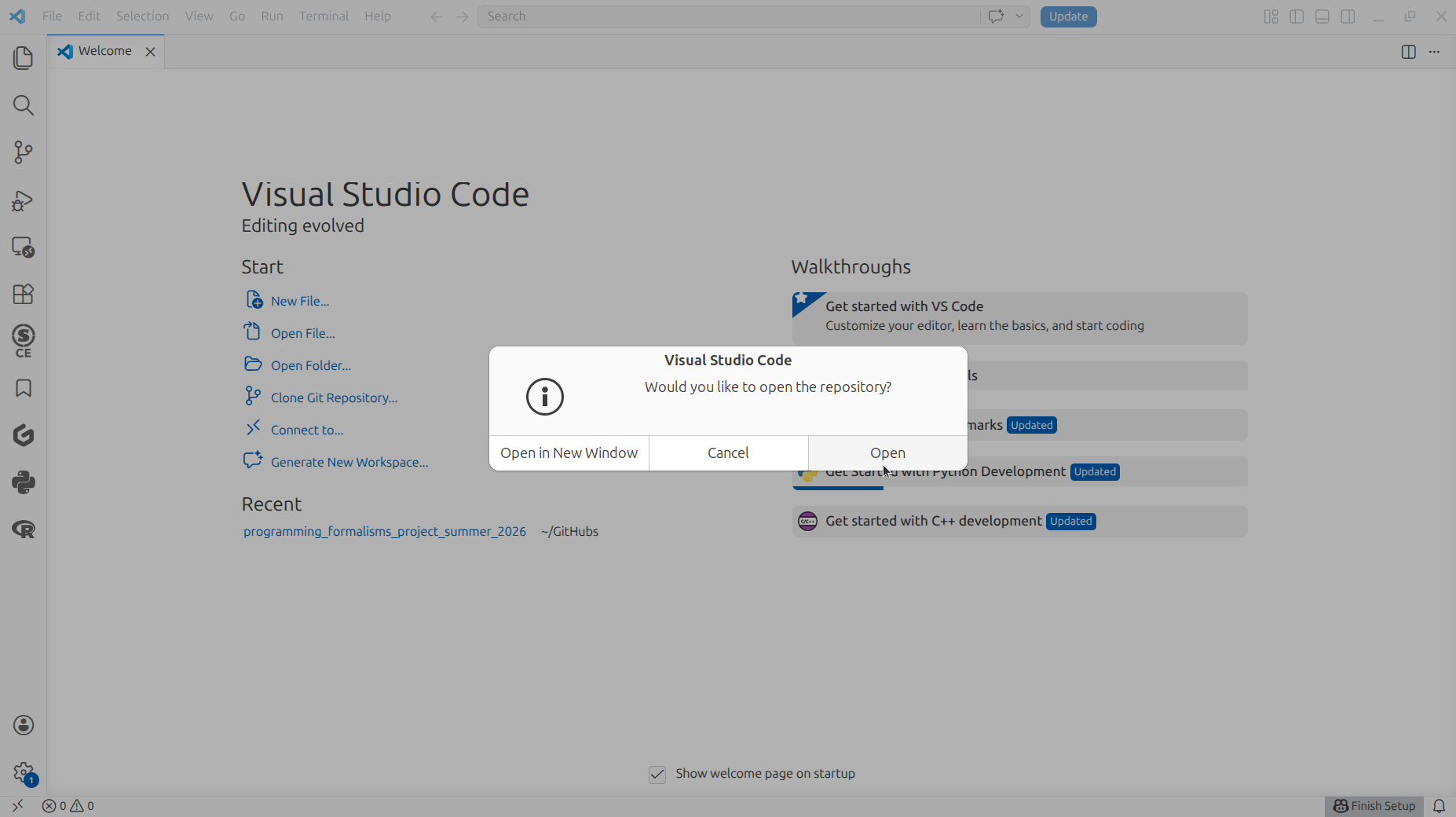Show errors and warnings count in status bar
This screenshot has width=1456, height=817.
[68, 805]
